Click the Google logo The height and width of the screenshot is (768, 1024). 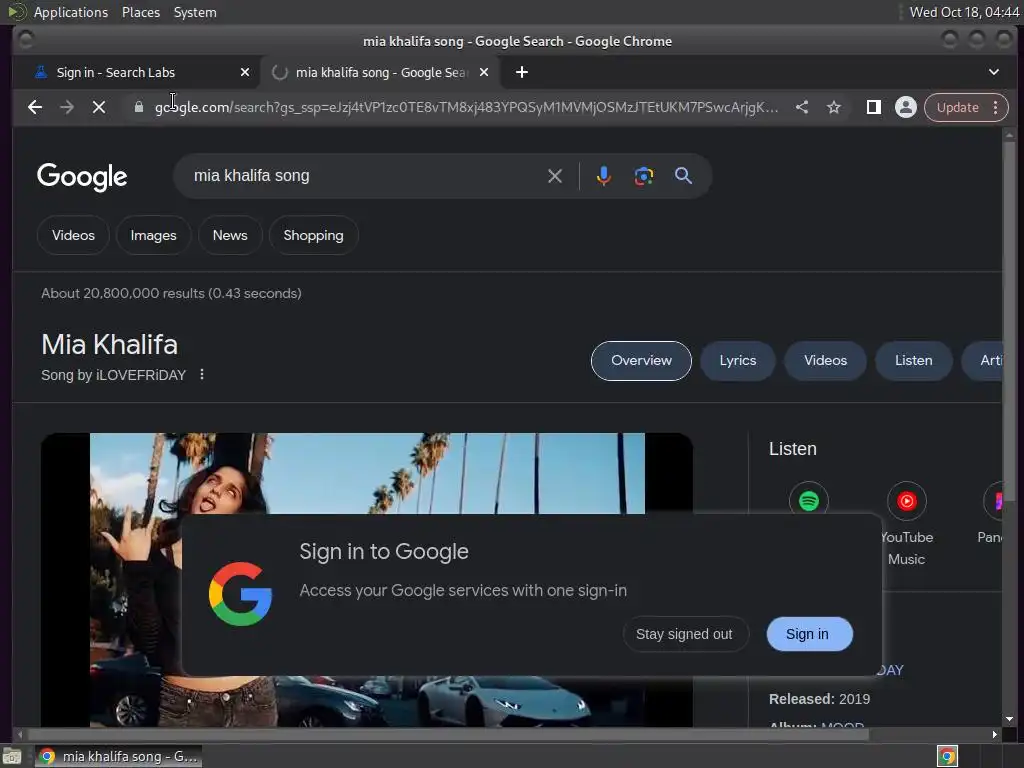(82, 176)
